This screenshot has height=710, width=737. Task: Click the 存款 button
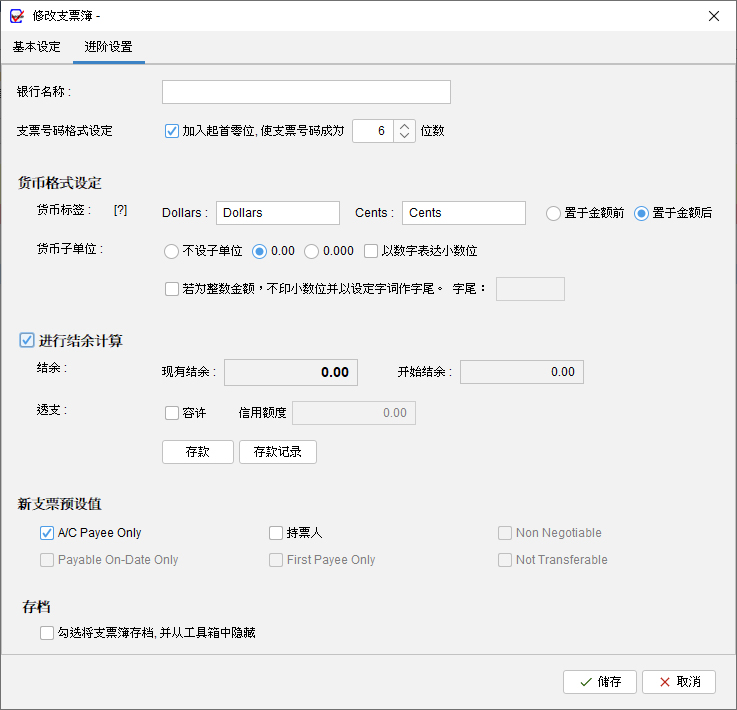pos(198,452)
